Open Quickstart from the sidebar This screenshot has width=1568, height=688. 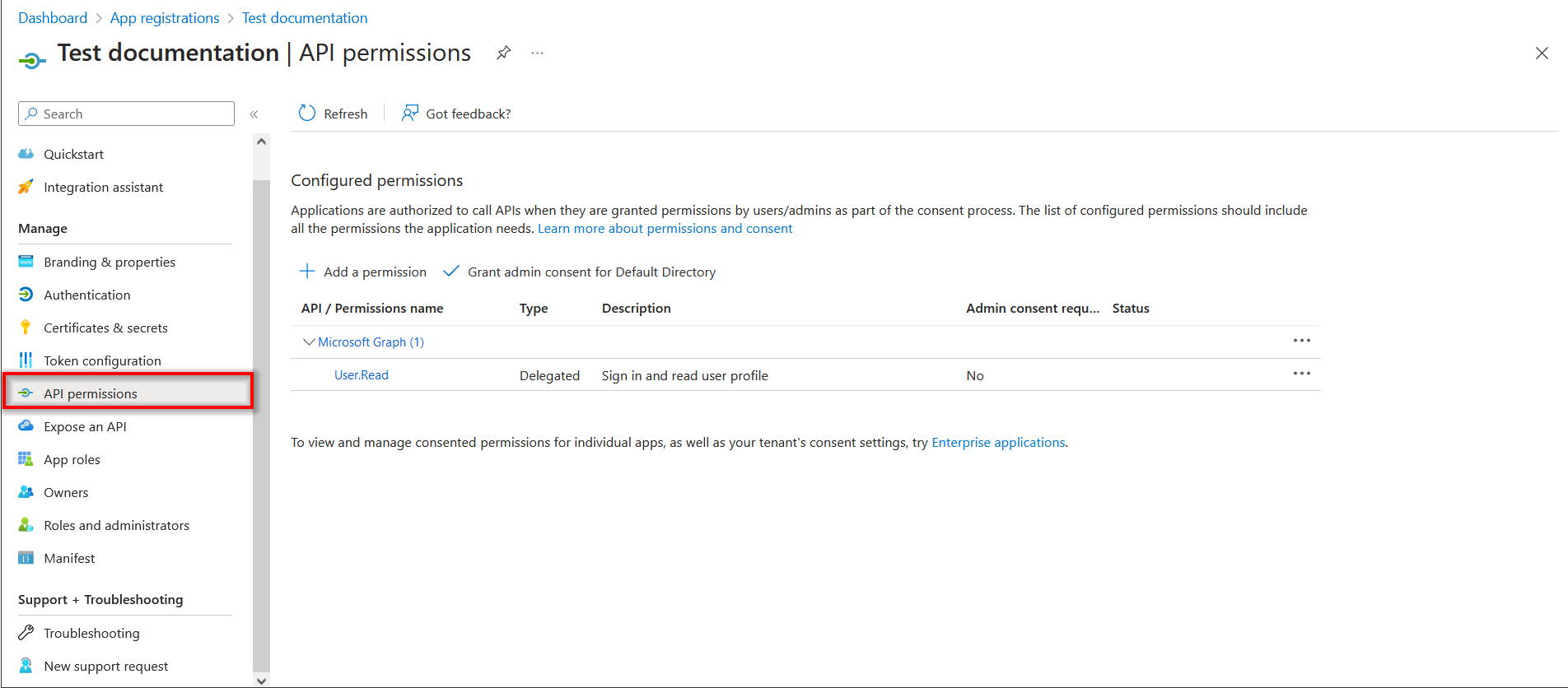pos(73,154)
